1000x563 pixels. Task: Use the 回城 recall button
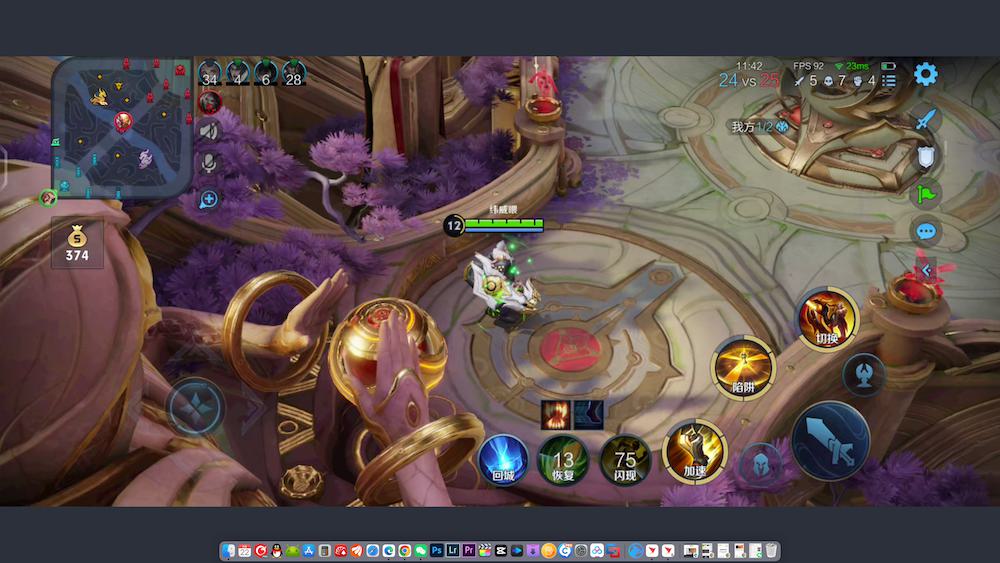tap(503, 460)
